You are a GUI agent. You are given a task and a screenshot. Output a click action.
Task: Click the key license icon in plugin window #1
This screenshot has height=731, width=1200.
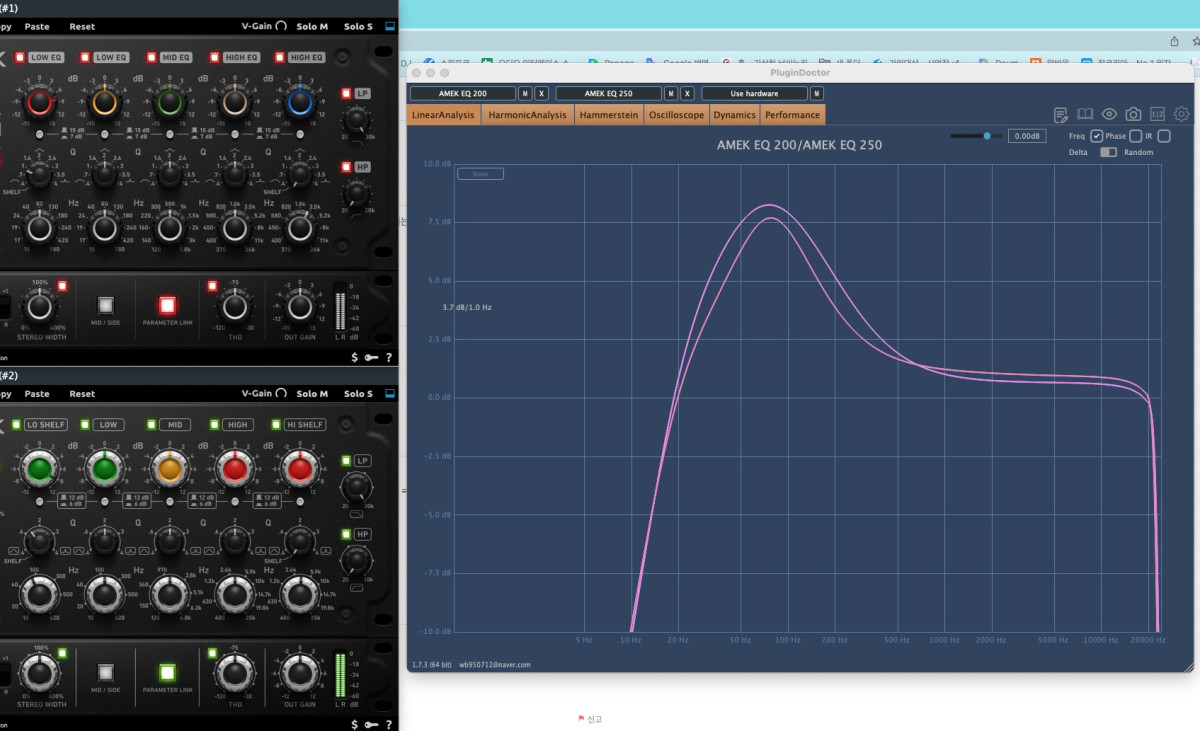click(x=371, y=357)
